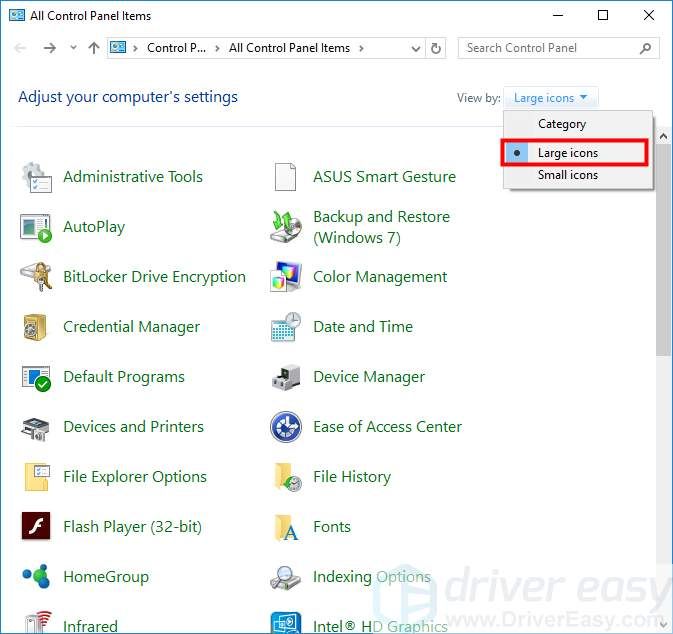Image resolution: width=673 pixels, height=634 pixels.
Task: Choose Category from the view menu
Action: click(562, 124)
